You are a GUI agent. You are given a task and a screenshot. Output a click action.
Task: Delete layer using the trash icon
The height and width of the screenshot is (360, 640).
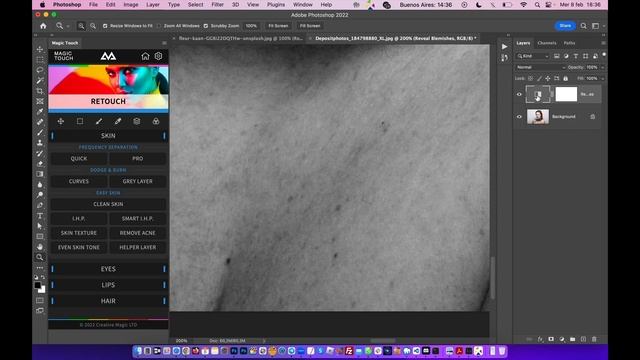594,339
